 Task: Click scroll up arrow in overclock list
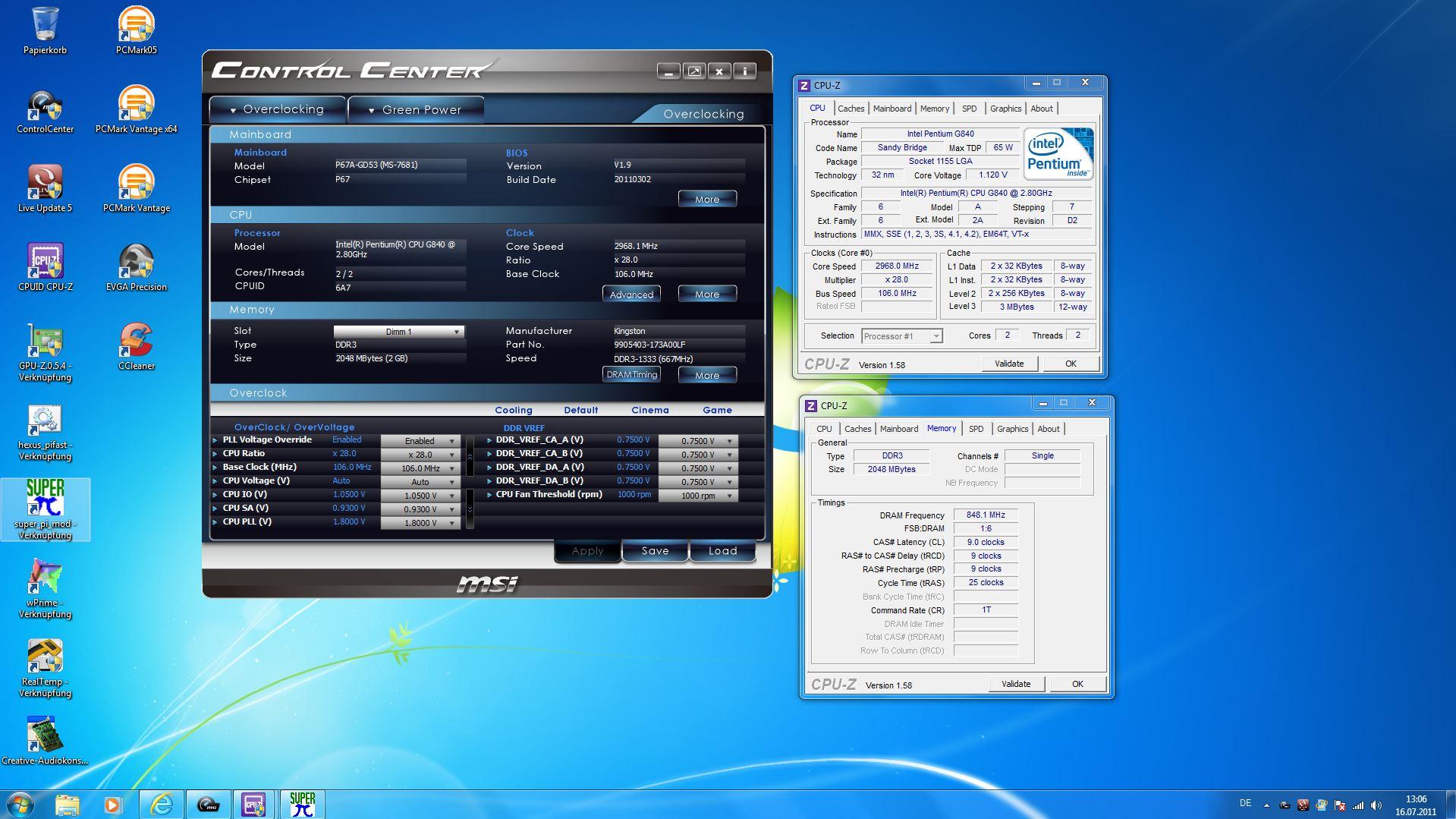click(470, 457)
